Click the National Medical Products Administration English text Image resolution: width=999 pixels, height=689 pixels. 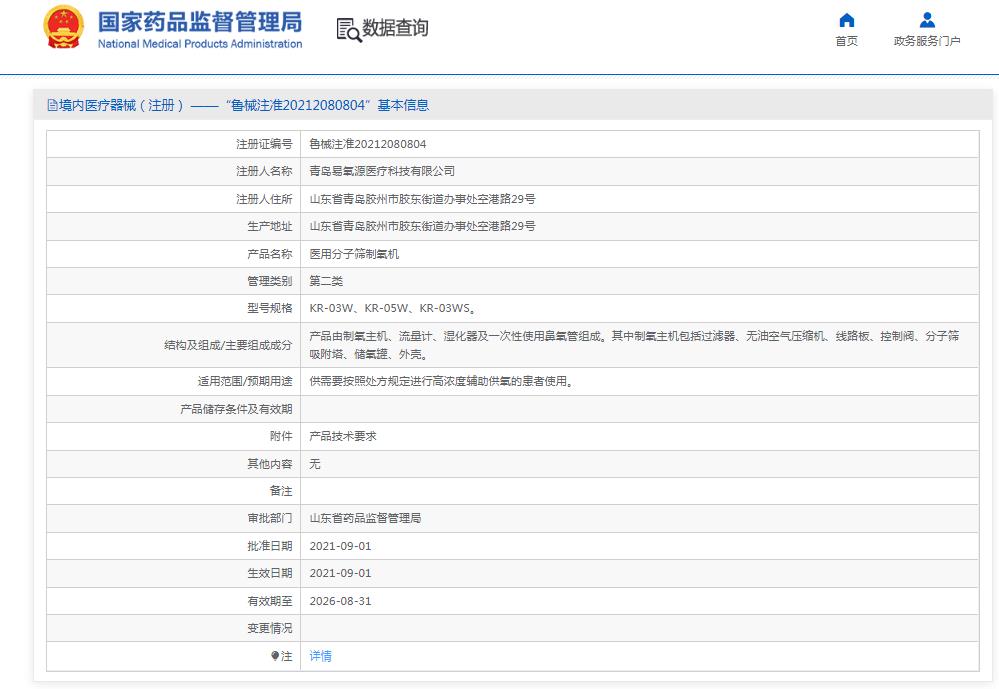coord(200,44)
